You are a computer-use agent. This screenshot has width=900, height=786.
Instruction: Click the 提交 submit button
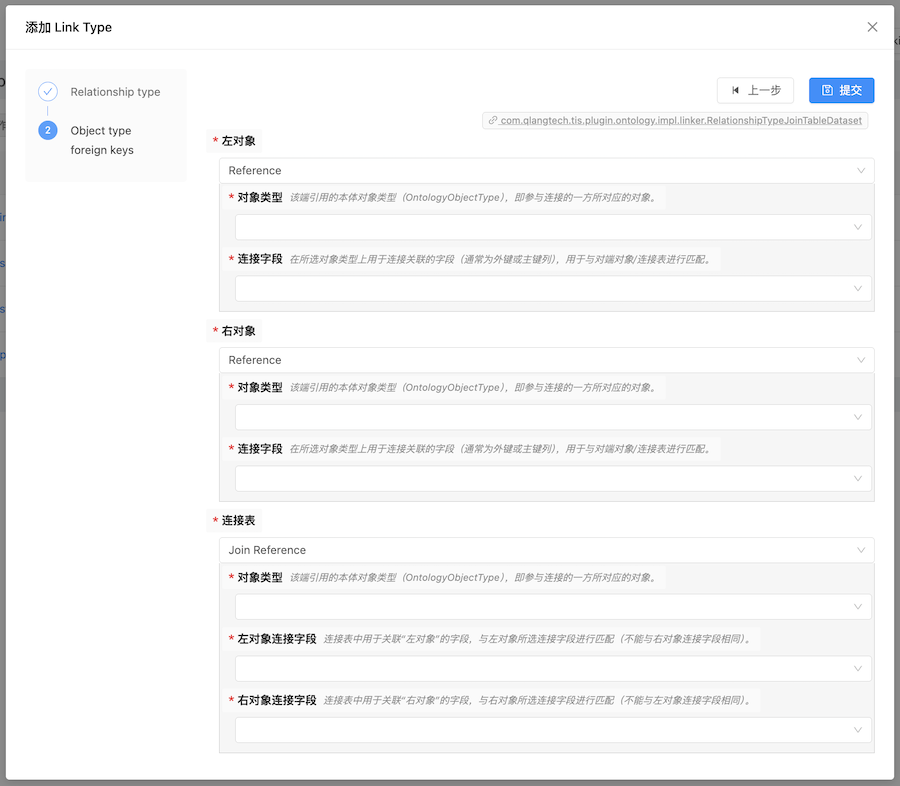tap(841, 90)
